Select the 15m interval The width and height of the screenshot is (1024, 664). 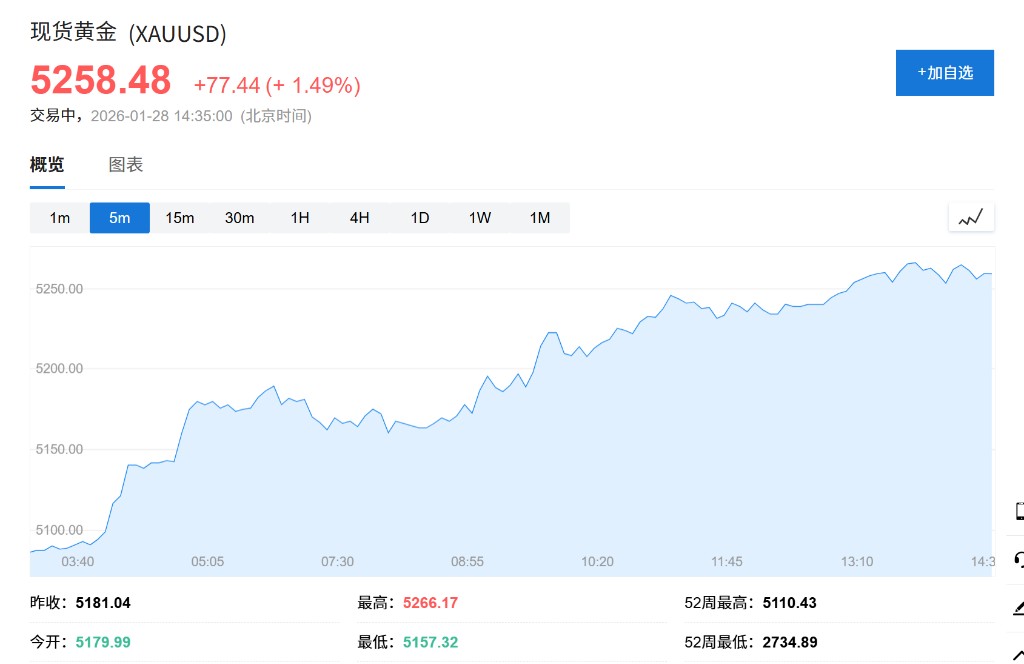(x=180, y=218)
